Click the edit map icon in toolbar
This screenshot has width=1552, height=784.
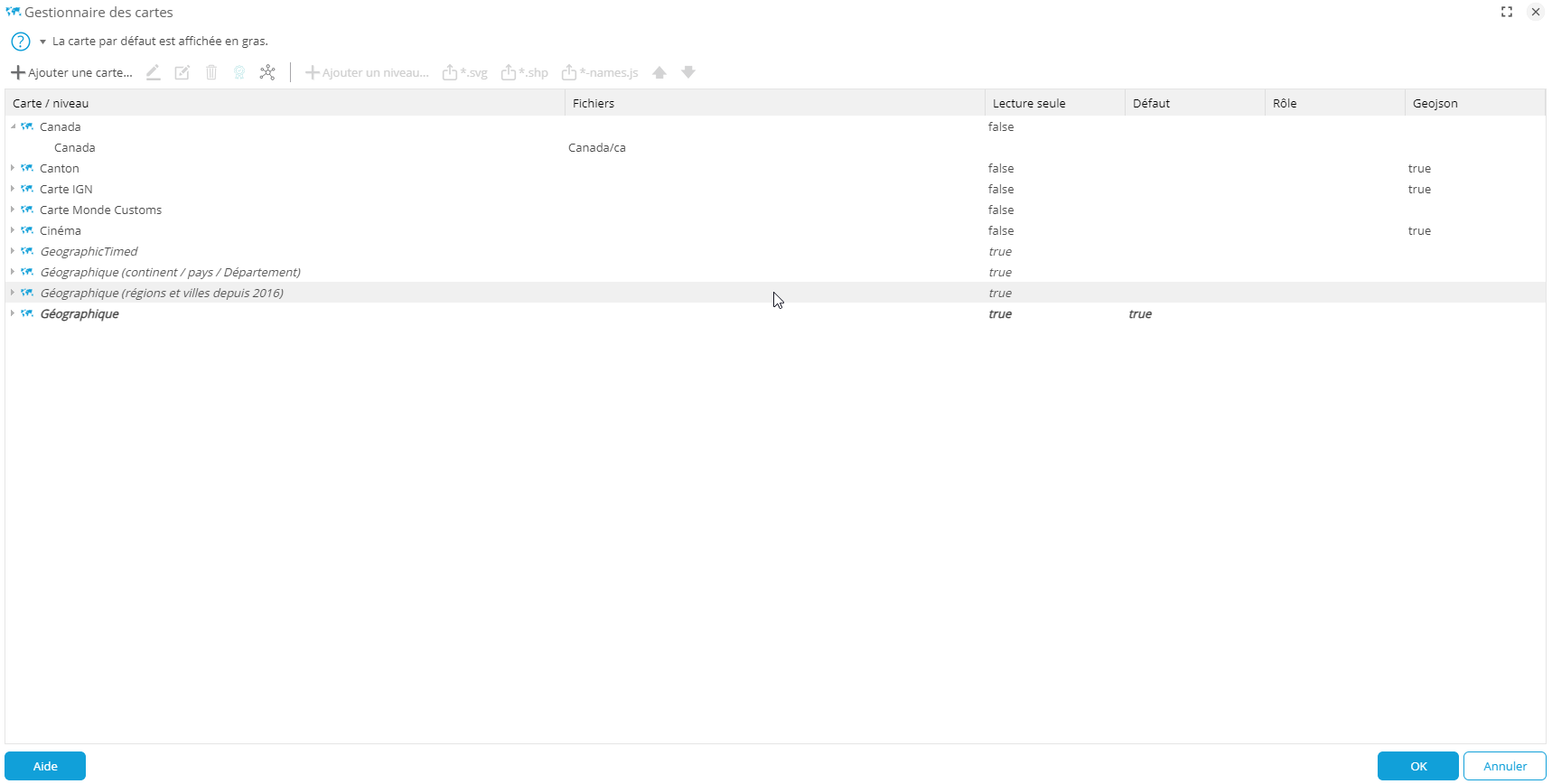click(x=182, y=72)
